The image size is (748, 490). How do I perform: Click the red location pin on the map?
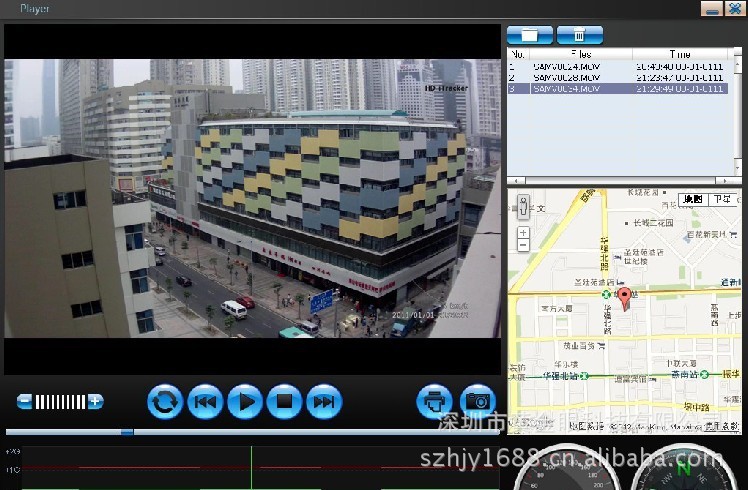[x=624, y=299]
